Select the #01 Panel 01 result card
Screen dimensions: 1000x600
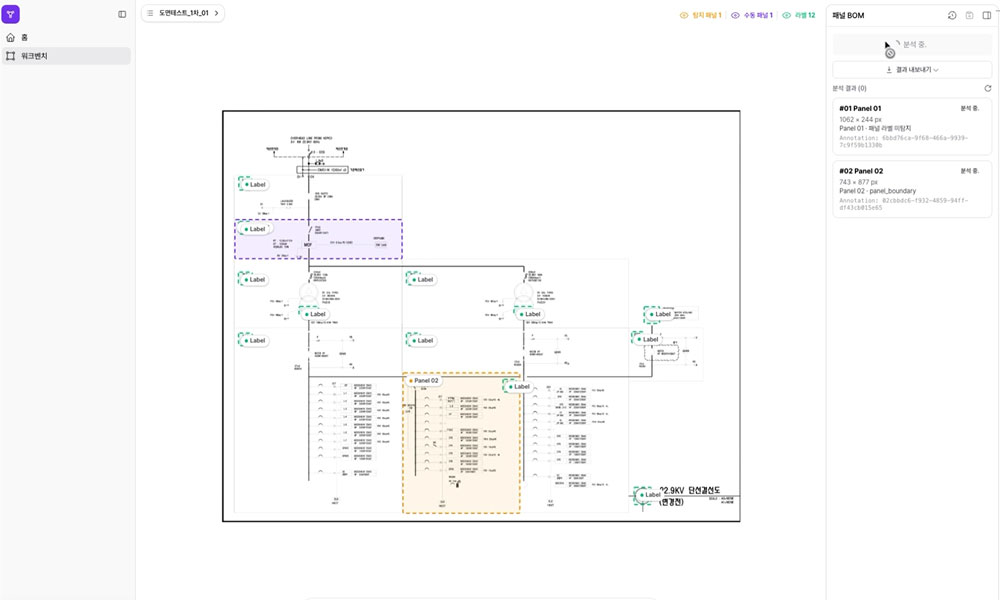pos(912,126)
